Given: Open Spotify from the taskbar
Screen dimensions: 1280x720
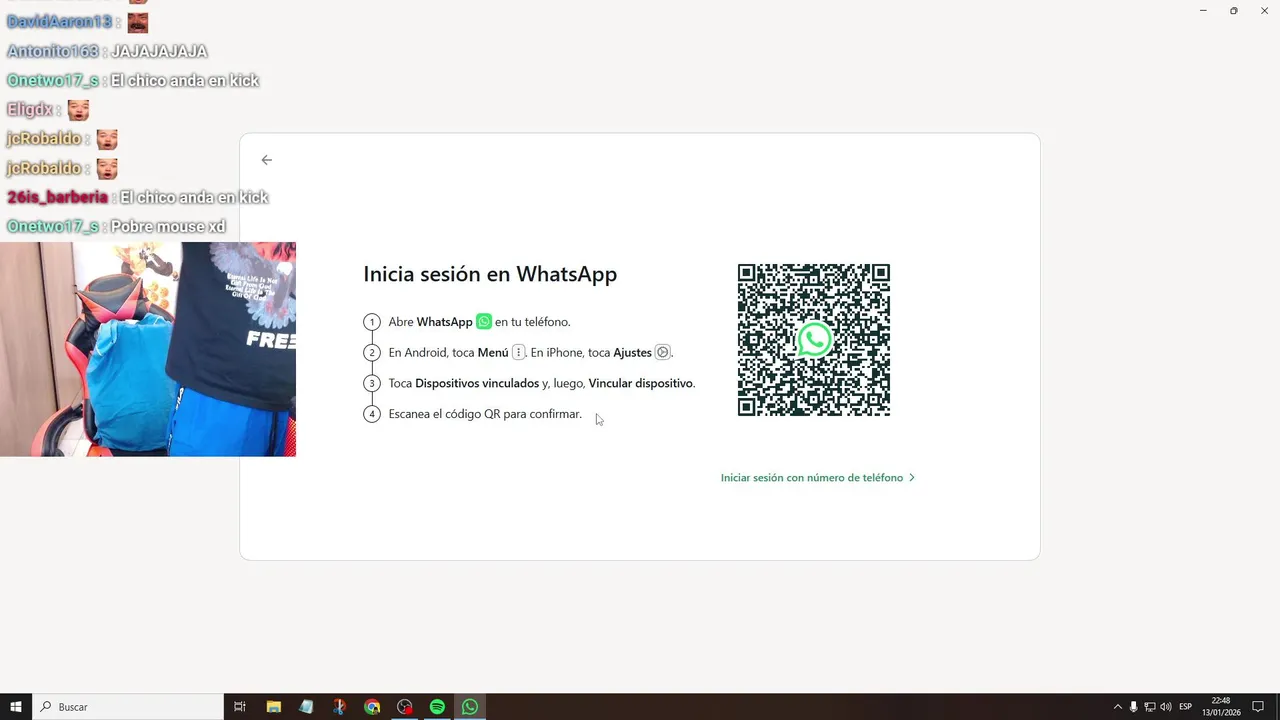Looking at the screenshot, I should pos(437,707).
